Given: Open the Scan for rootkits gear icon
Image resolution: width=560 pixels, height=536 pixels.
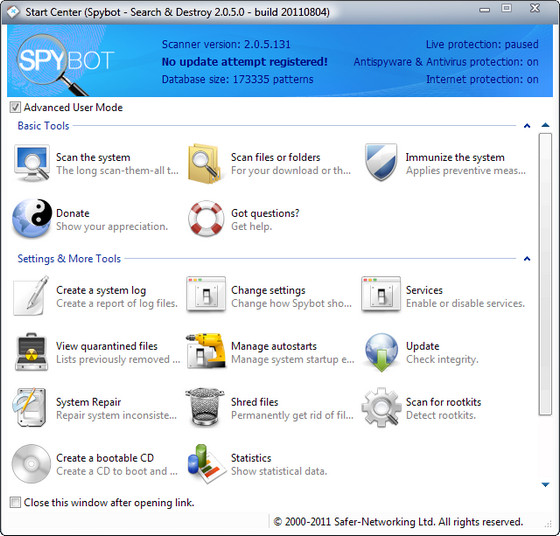Looking at the screenshot, I should click(381, 407).
